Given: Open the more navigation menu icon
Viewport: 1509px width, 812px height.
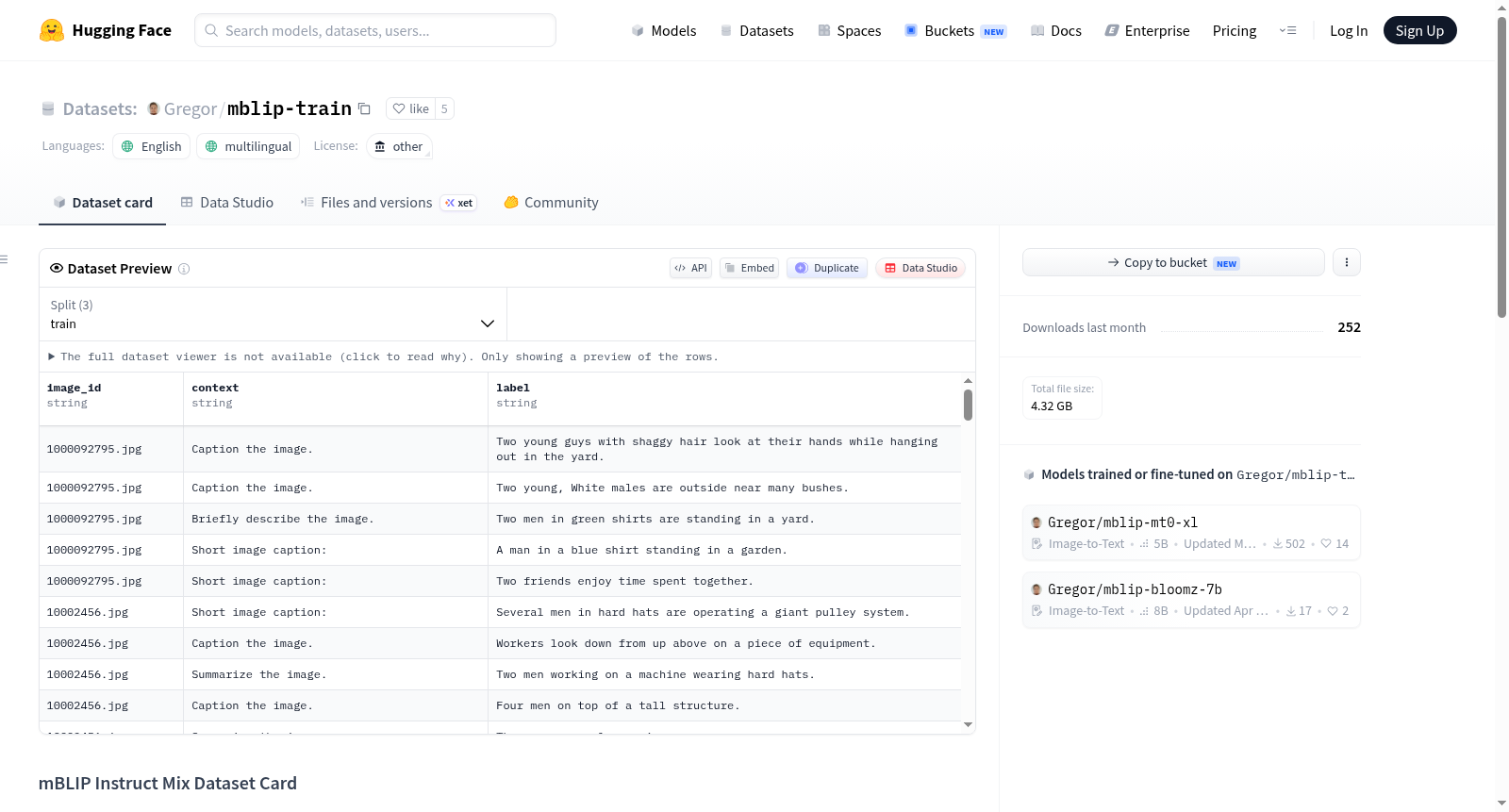Looking at the screenshot, I should [1287, 30].
